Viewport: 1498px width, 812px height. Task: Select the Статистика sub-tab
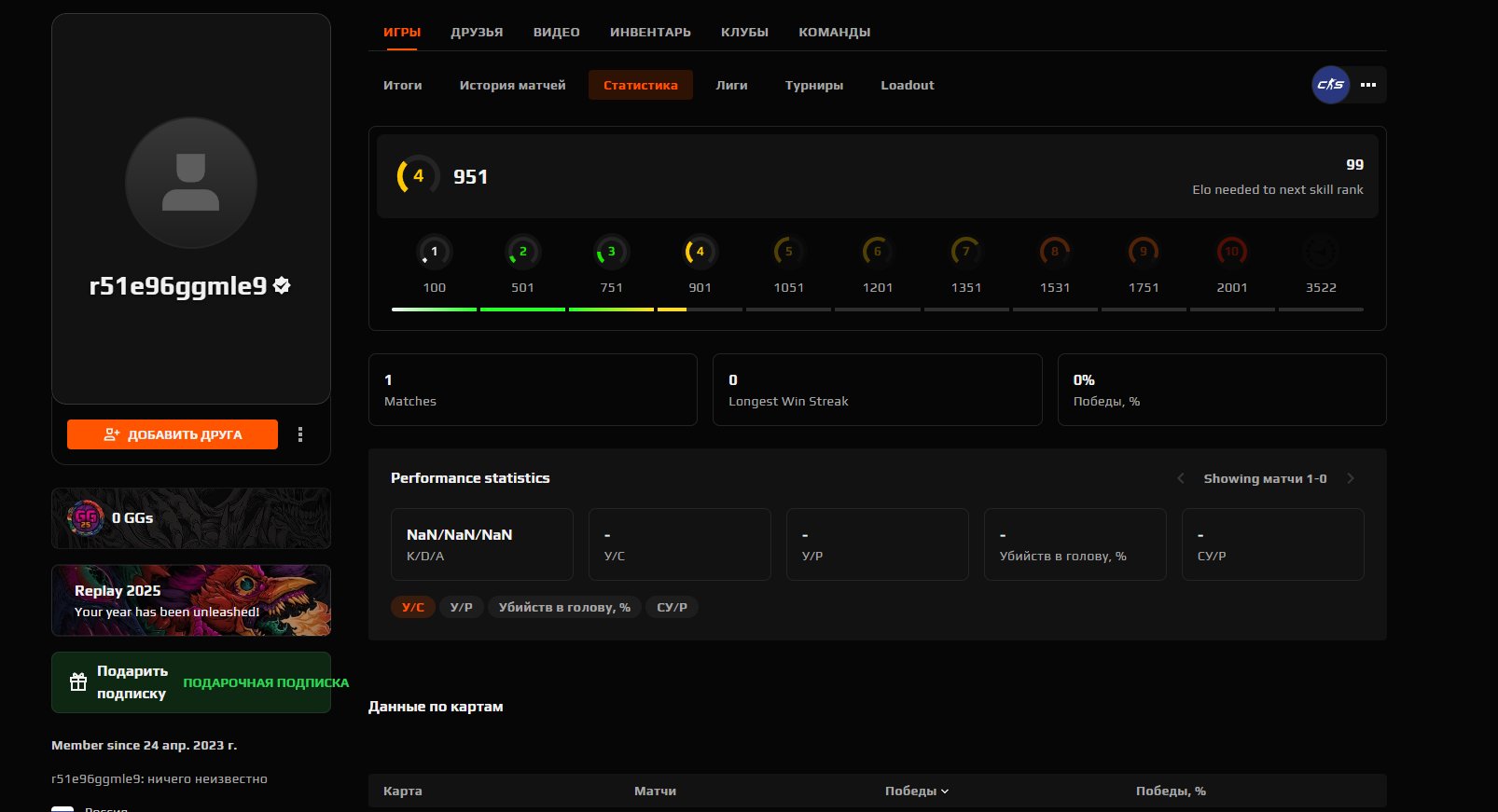pos(641,85)
